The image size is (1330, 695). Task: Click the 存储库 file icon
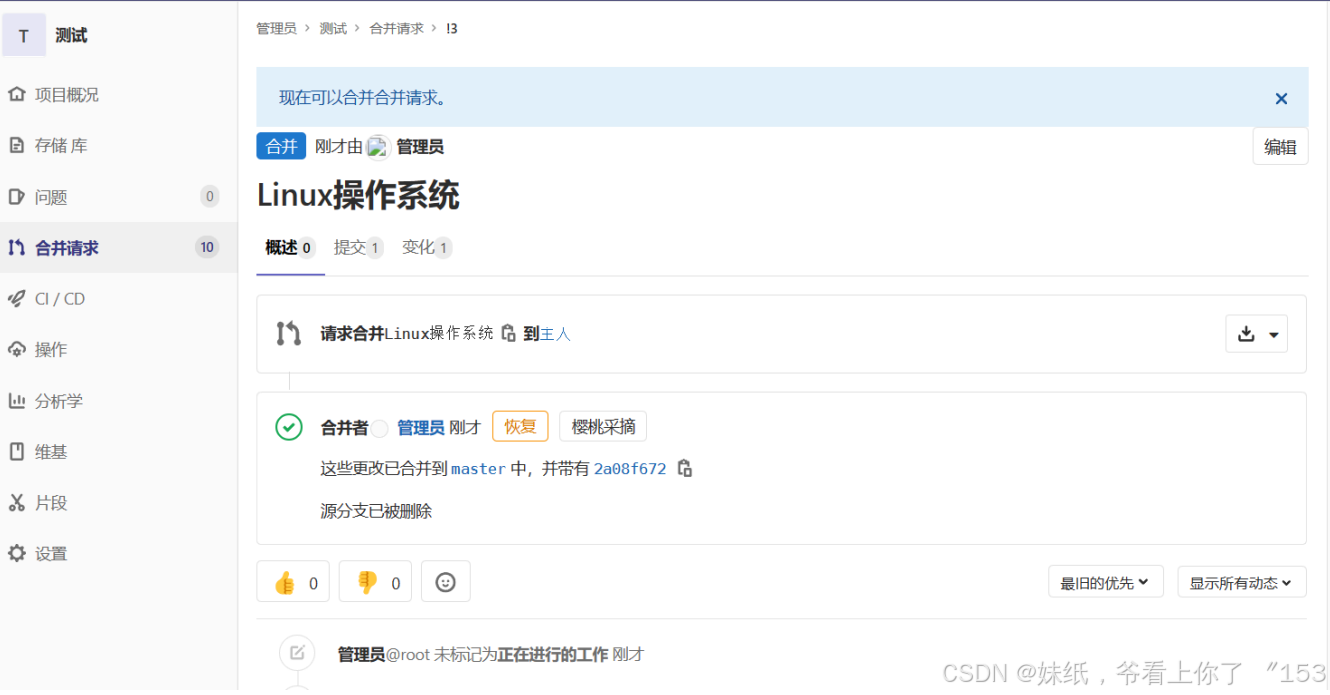(16, 145)
